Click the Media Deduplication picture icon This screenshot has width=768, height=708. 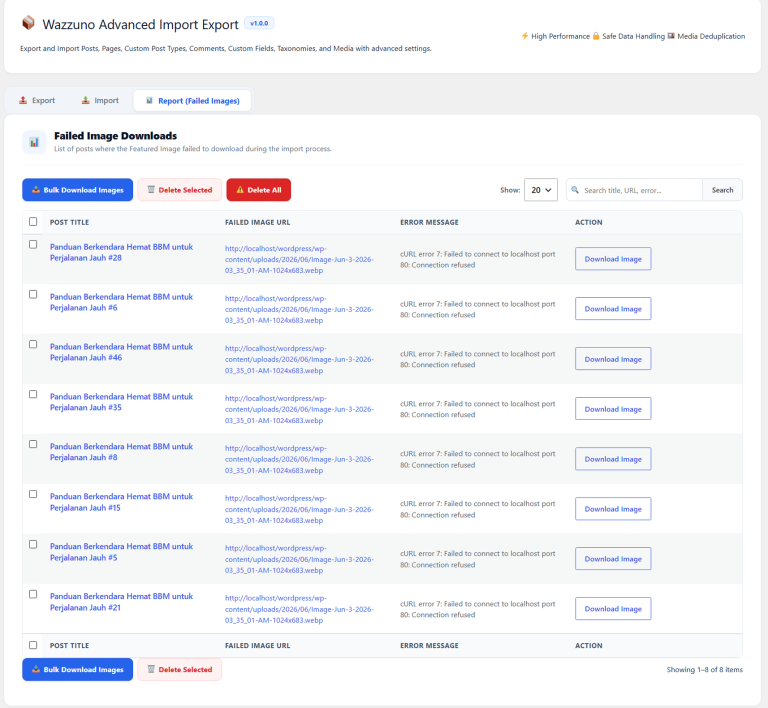[671, 36]
